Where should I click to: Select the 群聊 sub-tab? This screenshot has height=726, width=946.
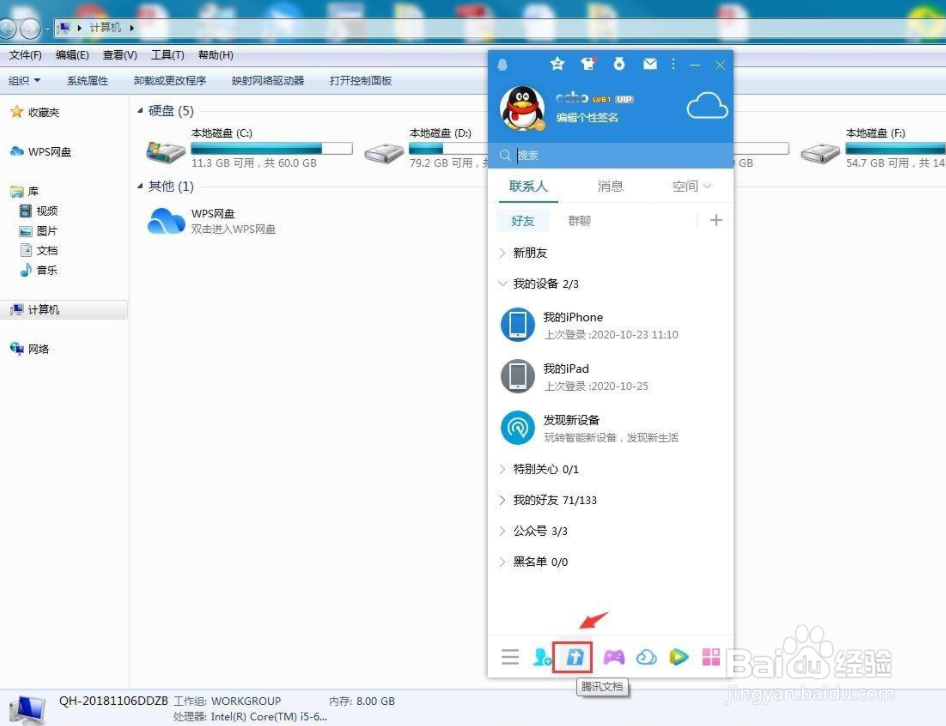point(579,221)
